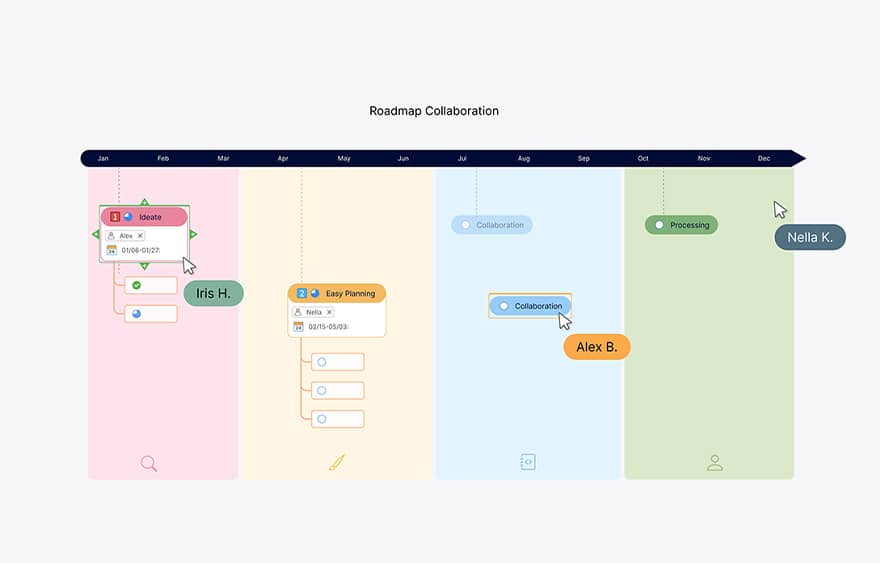Screen dimensions: 880x563
Task: Click the priority 1 badge on Ideate
Action: (115, 217)
